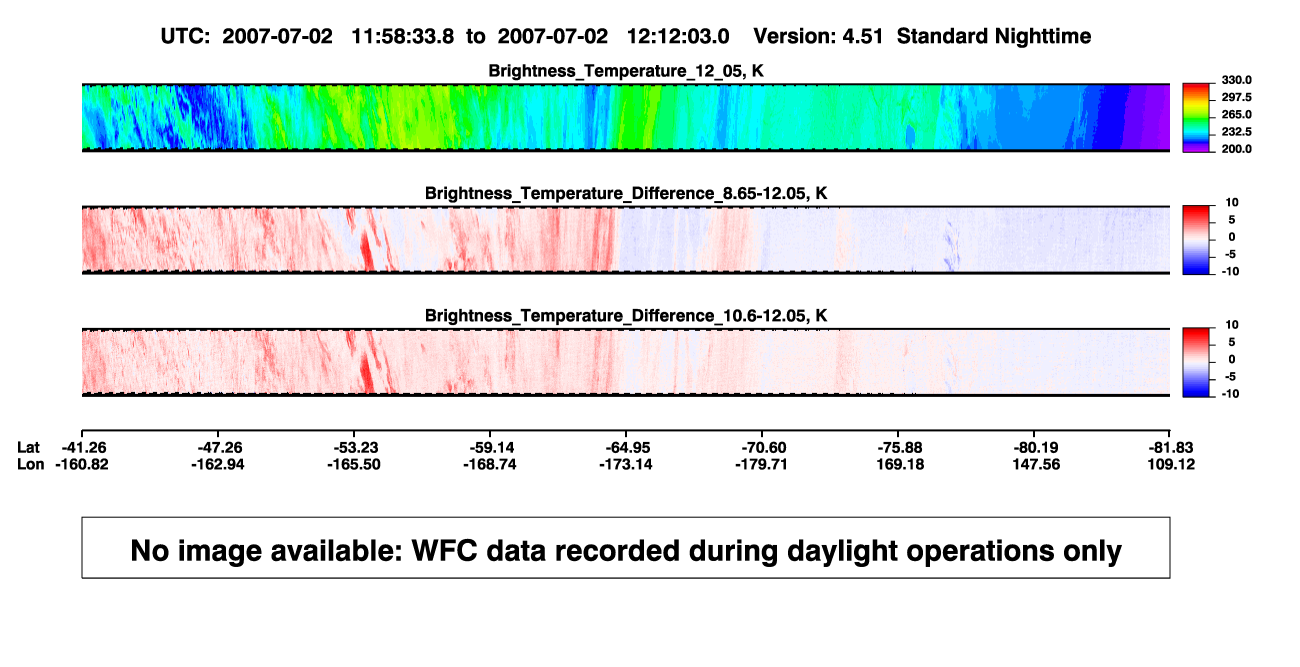Click the latitude value -80.19
This screenshot has width=1300, height=667.
(x=1034, y=447)
